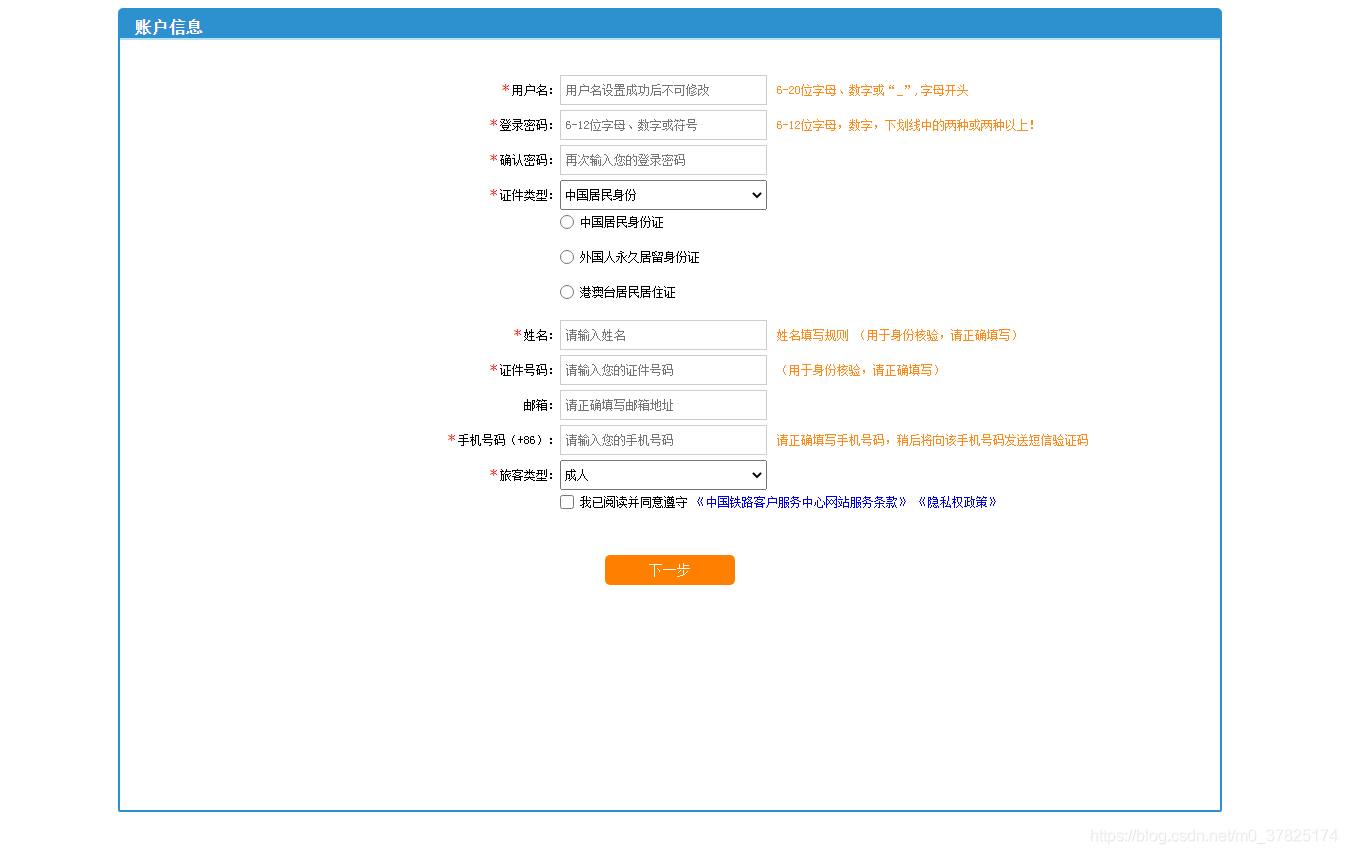This screenshot has width=1347, height=854.
Task: Click the 证件号码 ID number field
Action: click(x=662, y=370)
